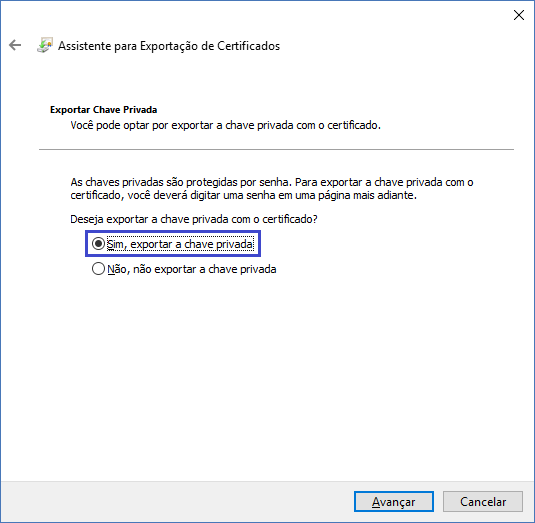Screen dimensions: 535x523
Task: Click the 'As chaves privadas são protegidas' paragraph
Action: pyautogui.click(x=272, y=189)
